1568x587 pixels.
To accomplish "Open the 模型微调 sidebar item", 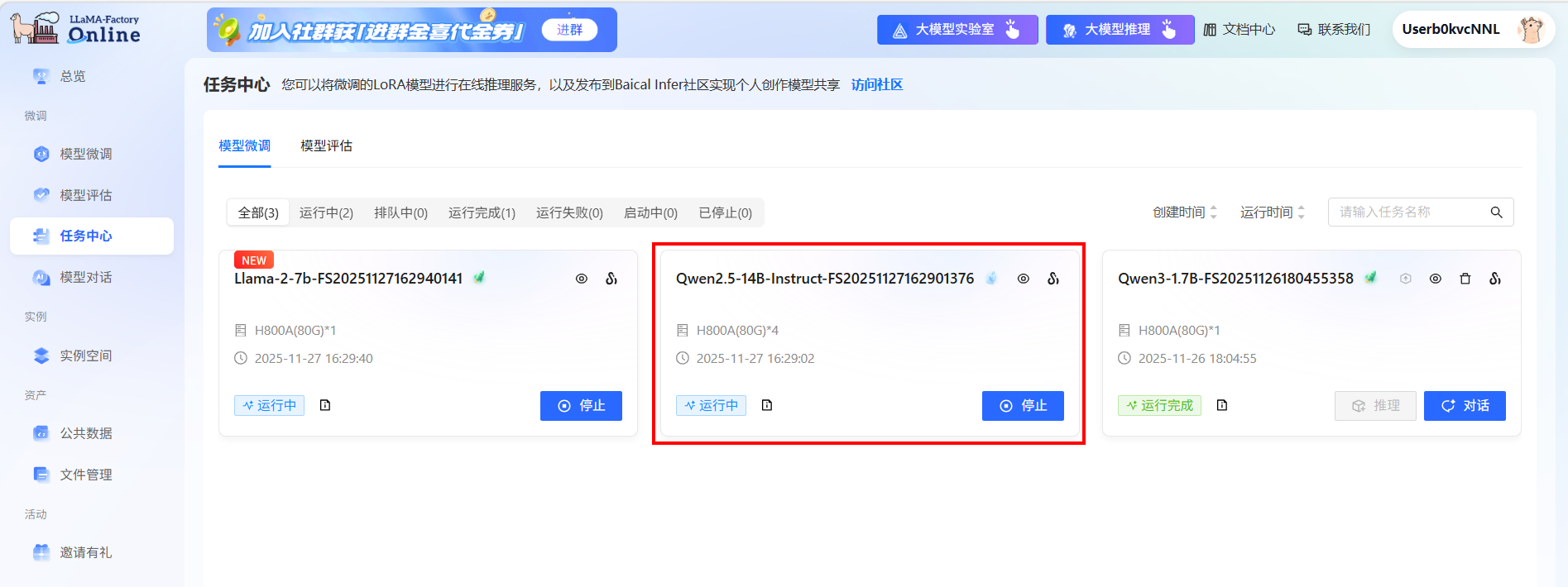I will coord(92,154).
